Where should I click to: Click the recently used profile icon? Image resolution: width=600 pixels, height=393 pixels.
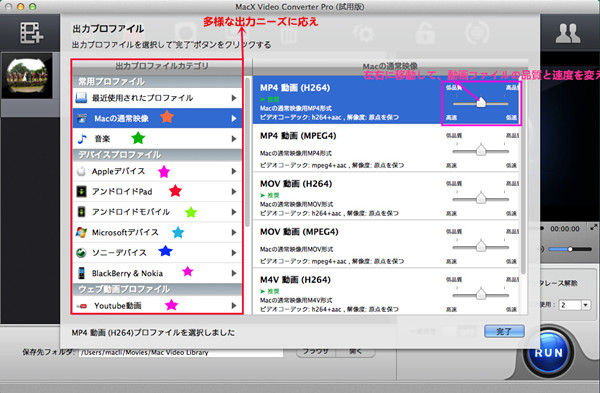click(x=81, y=98)
